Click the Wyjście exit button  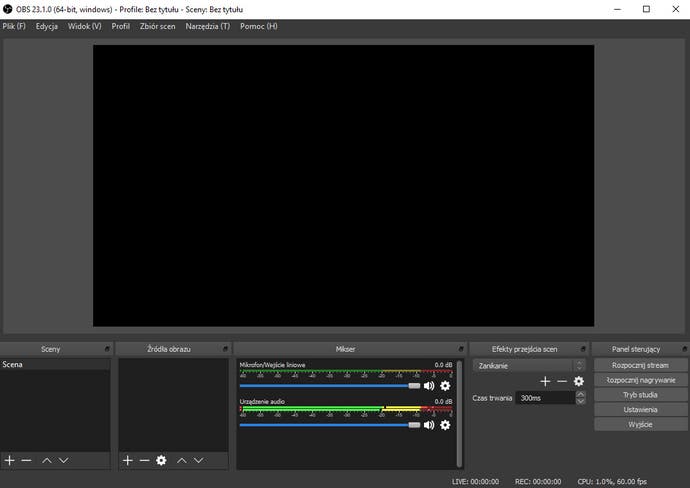[x=640, y=425]
